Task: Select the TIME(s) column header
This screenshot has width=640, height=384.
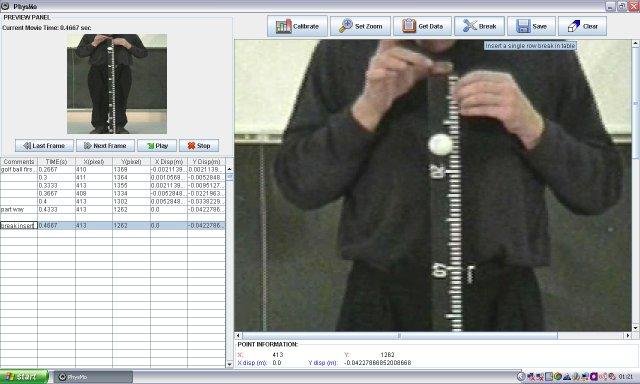Action: 56,162
